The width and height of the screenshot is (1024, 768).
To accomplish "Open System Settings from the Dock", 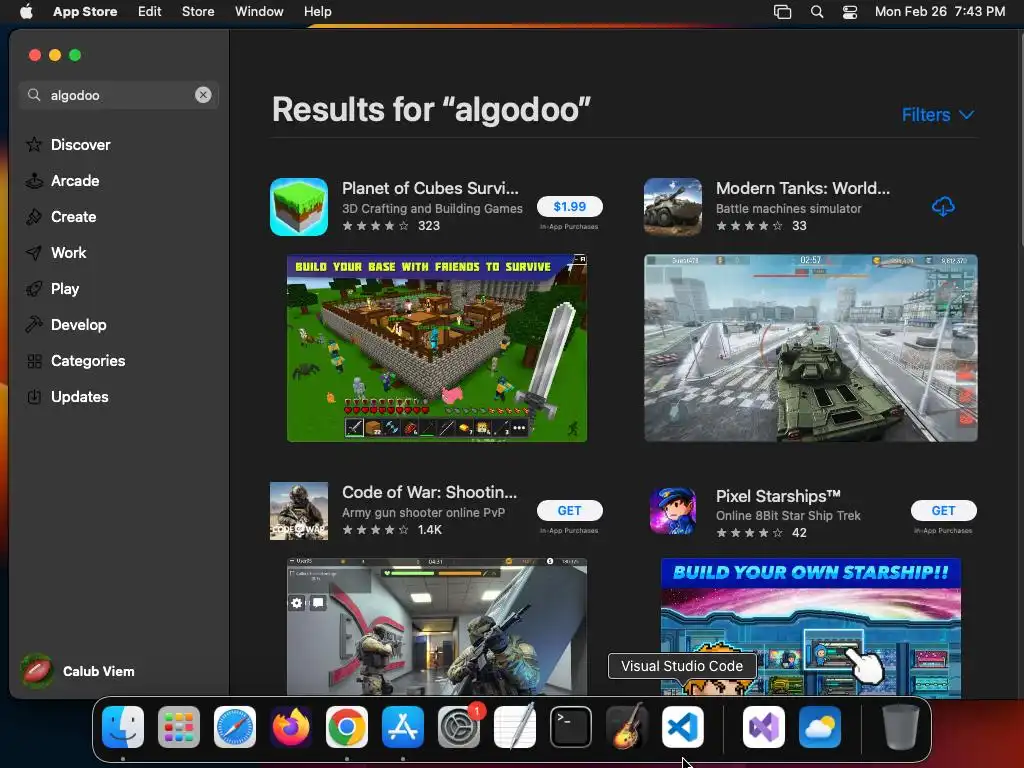I will pos(459,727).
